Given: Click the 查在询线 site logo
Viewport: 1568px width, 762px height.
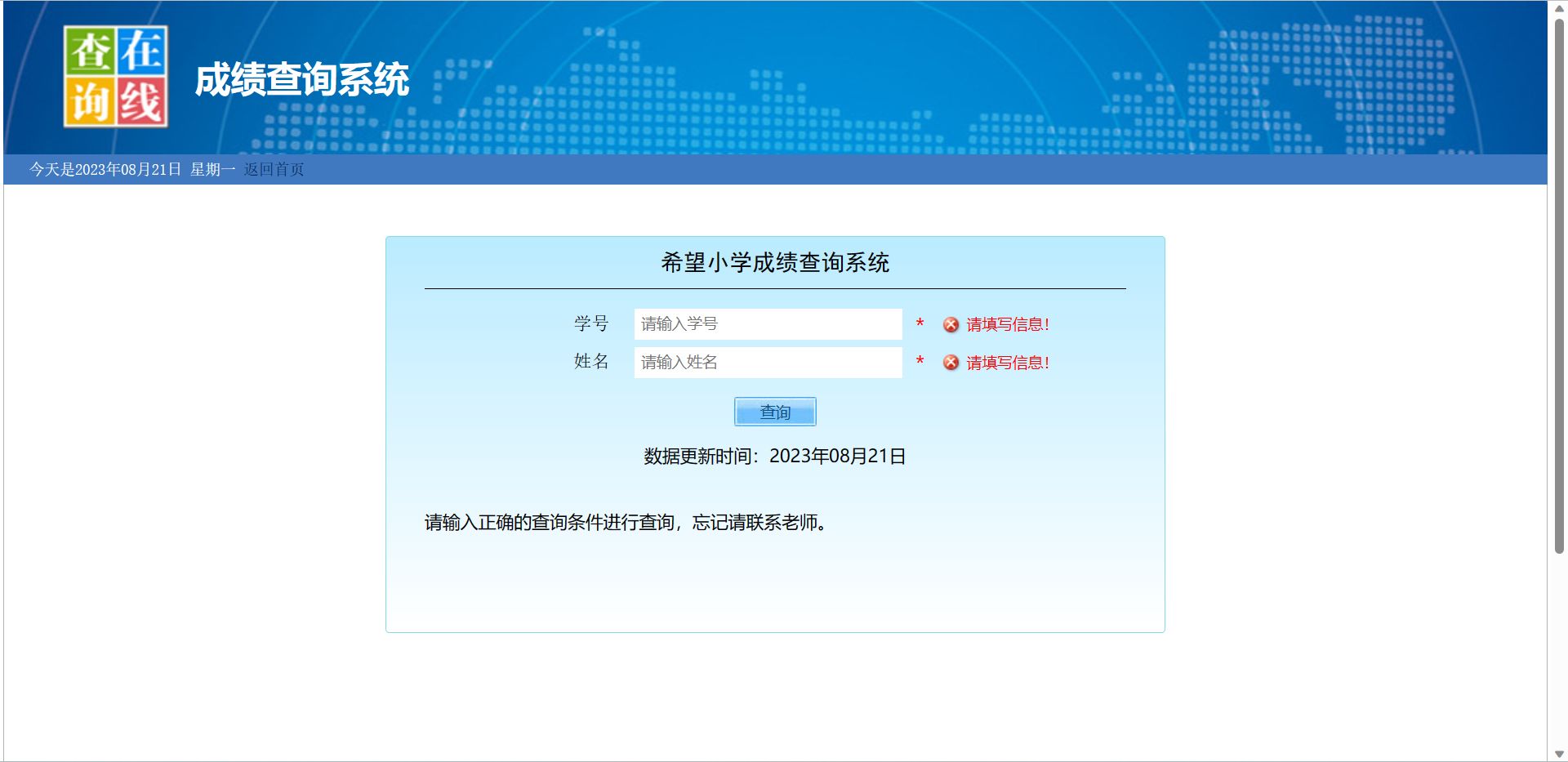Looking at the screenshot, I should (116, 76).
